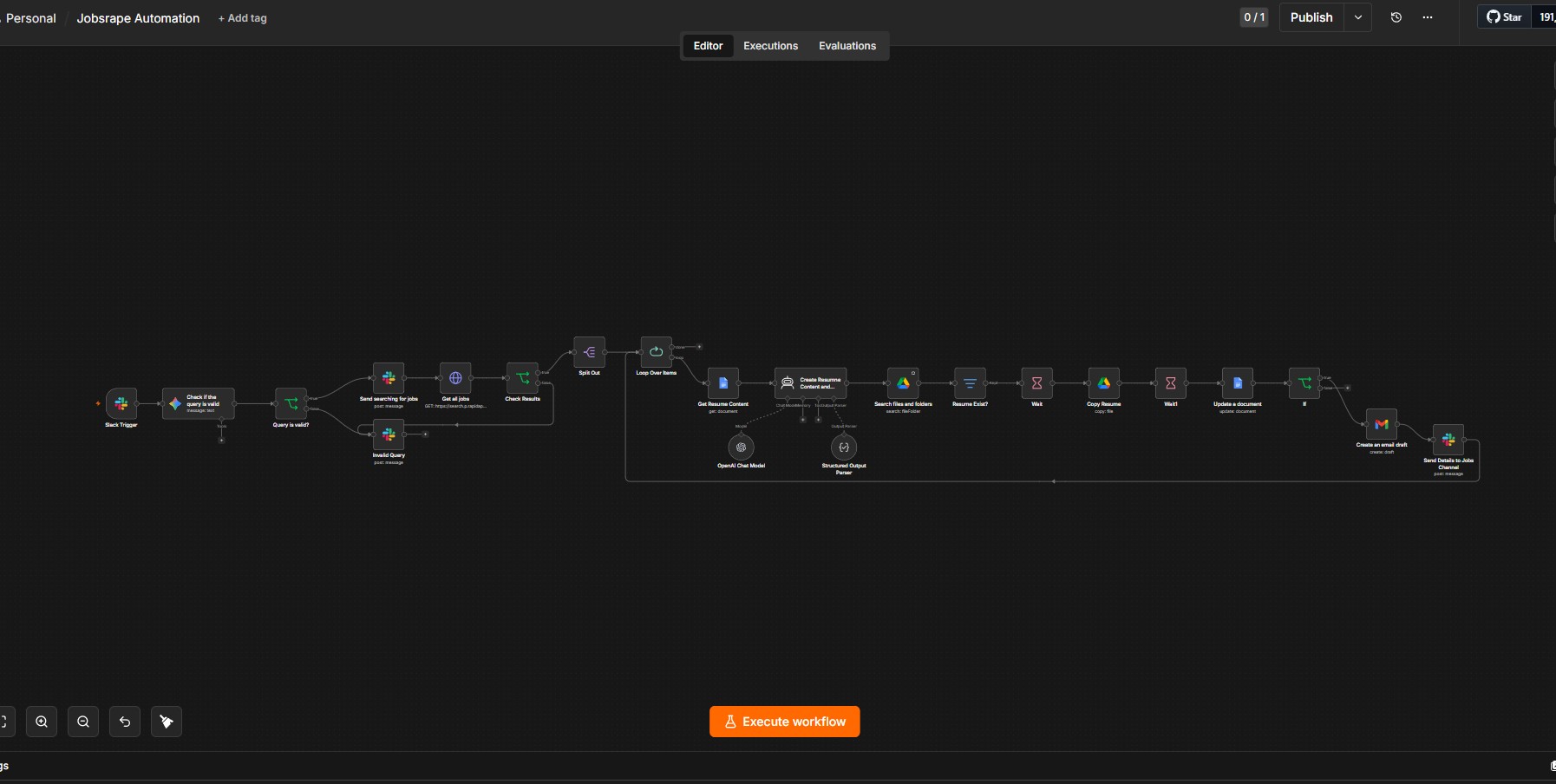Click the GitHub Star button

1505,17
